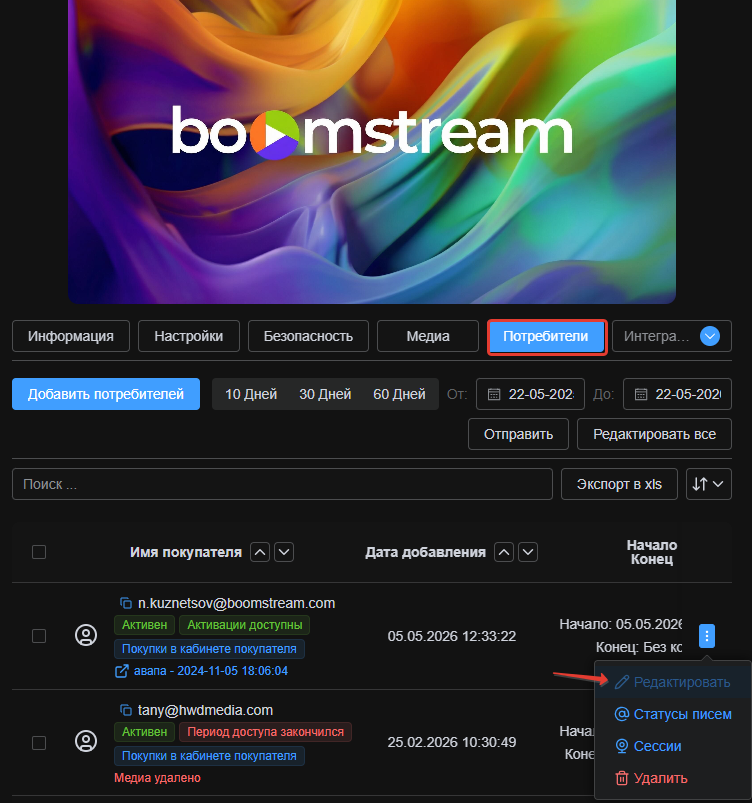Click tany@hwdmedia.com email text
Image resolution: width=752 pixels, height=803 pixels.
click(x=205, y=710)
